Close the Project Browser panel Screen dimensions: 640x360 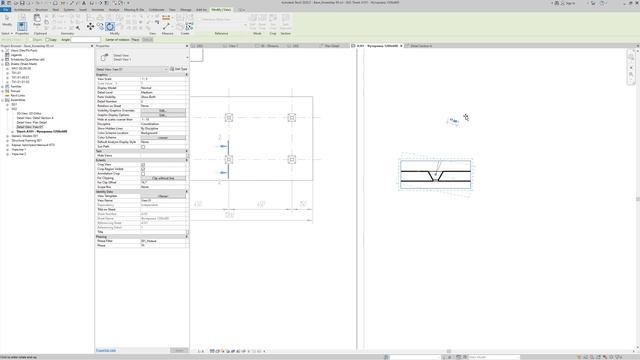pyautogui.click(x=92, y=46)
